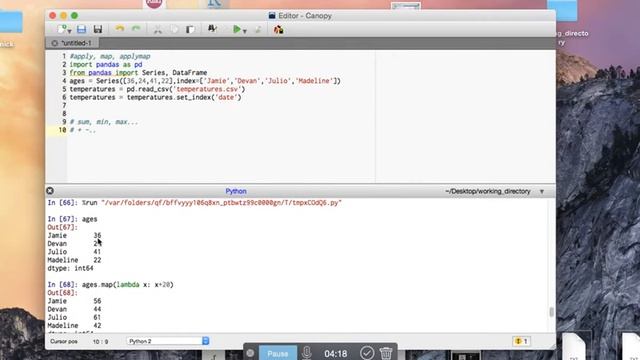Finish recording with the checkmark icon
The width and height of the screenshot is (640, 360).
[367, 353]
